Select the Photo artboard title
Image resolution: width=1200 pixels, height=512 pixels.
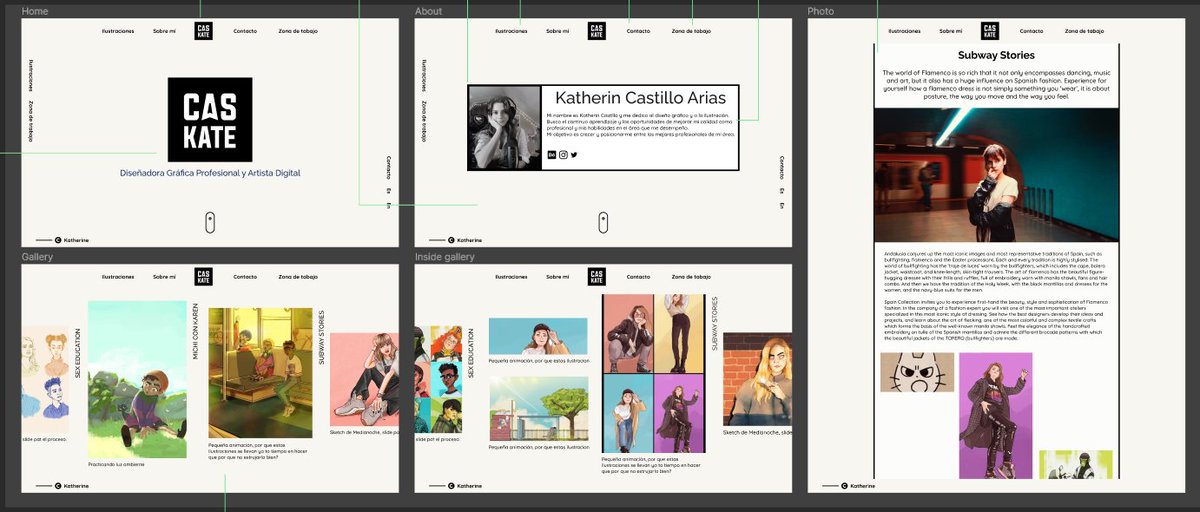pos(821,12)
